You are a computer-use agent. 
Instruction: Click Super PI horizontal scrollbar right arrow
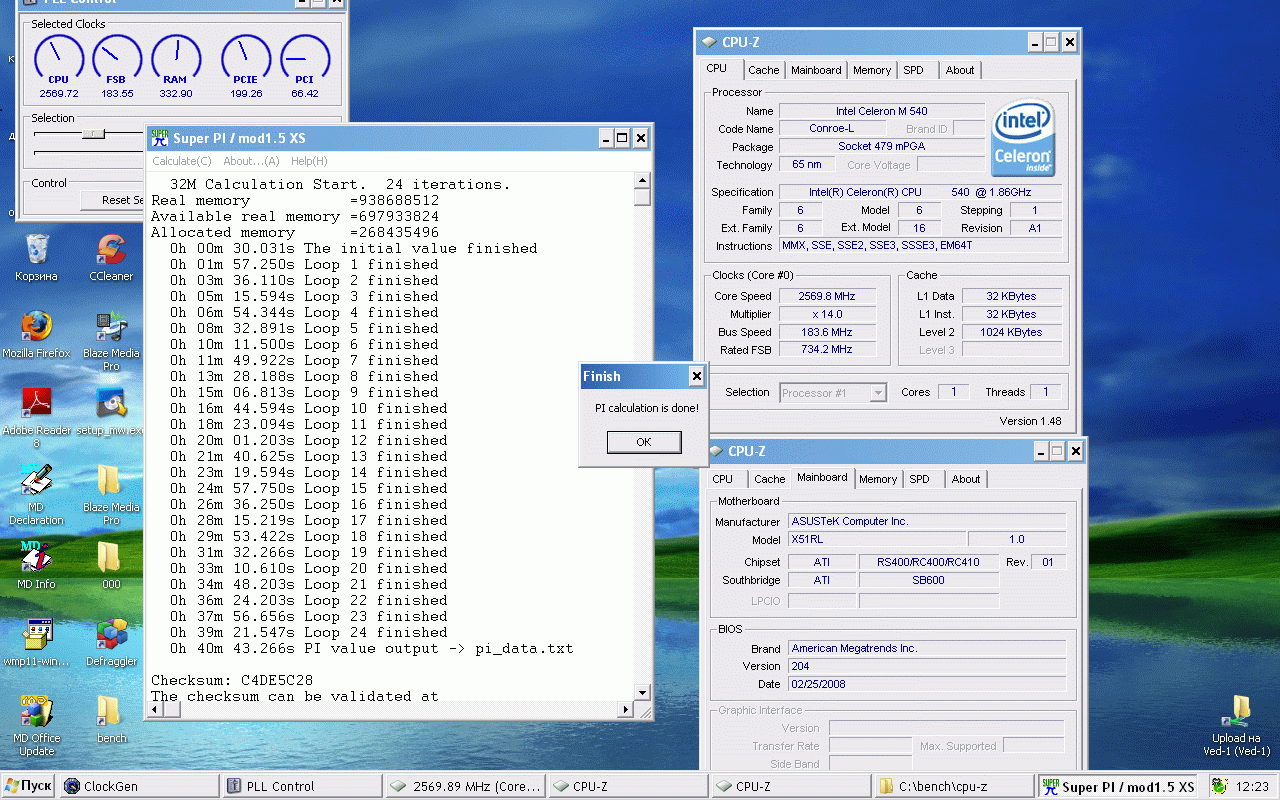pyautogui.click(x=626, y=710)
